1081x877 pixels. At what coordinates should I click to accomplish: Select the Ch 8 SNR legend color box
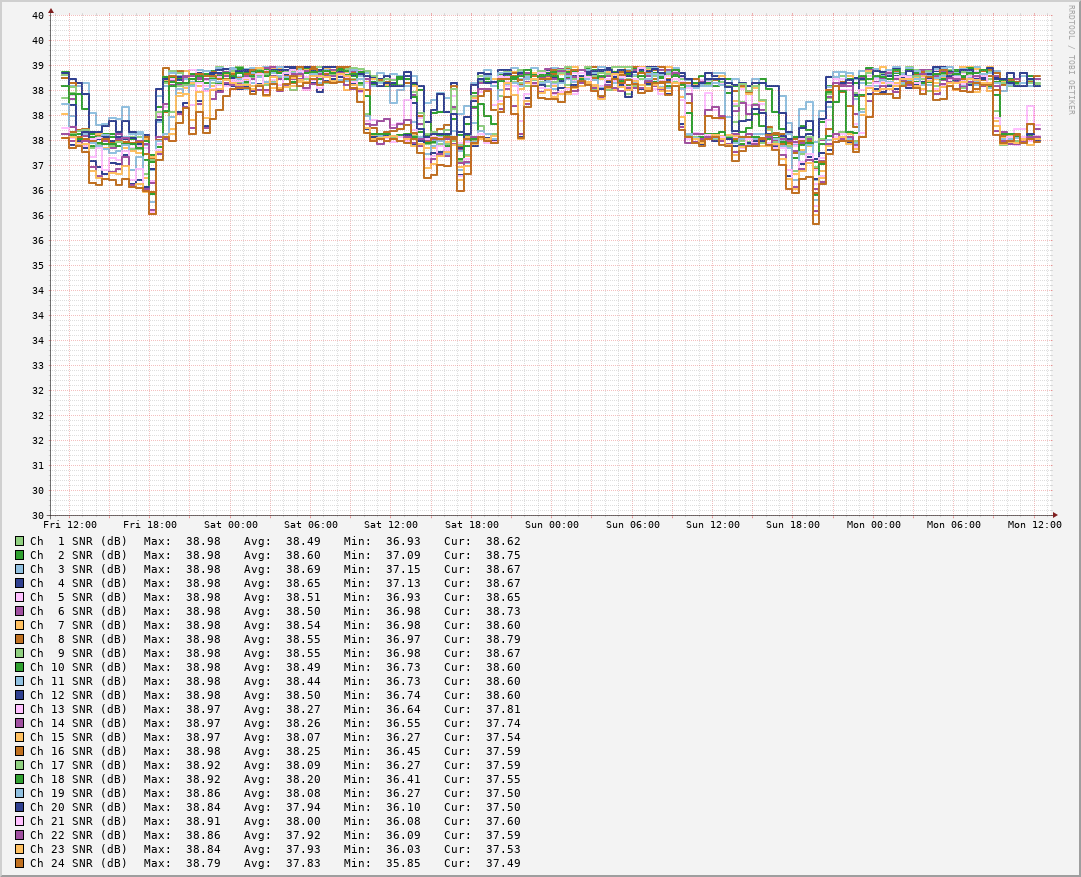click(x=19, y=639)
